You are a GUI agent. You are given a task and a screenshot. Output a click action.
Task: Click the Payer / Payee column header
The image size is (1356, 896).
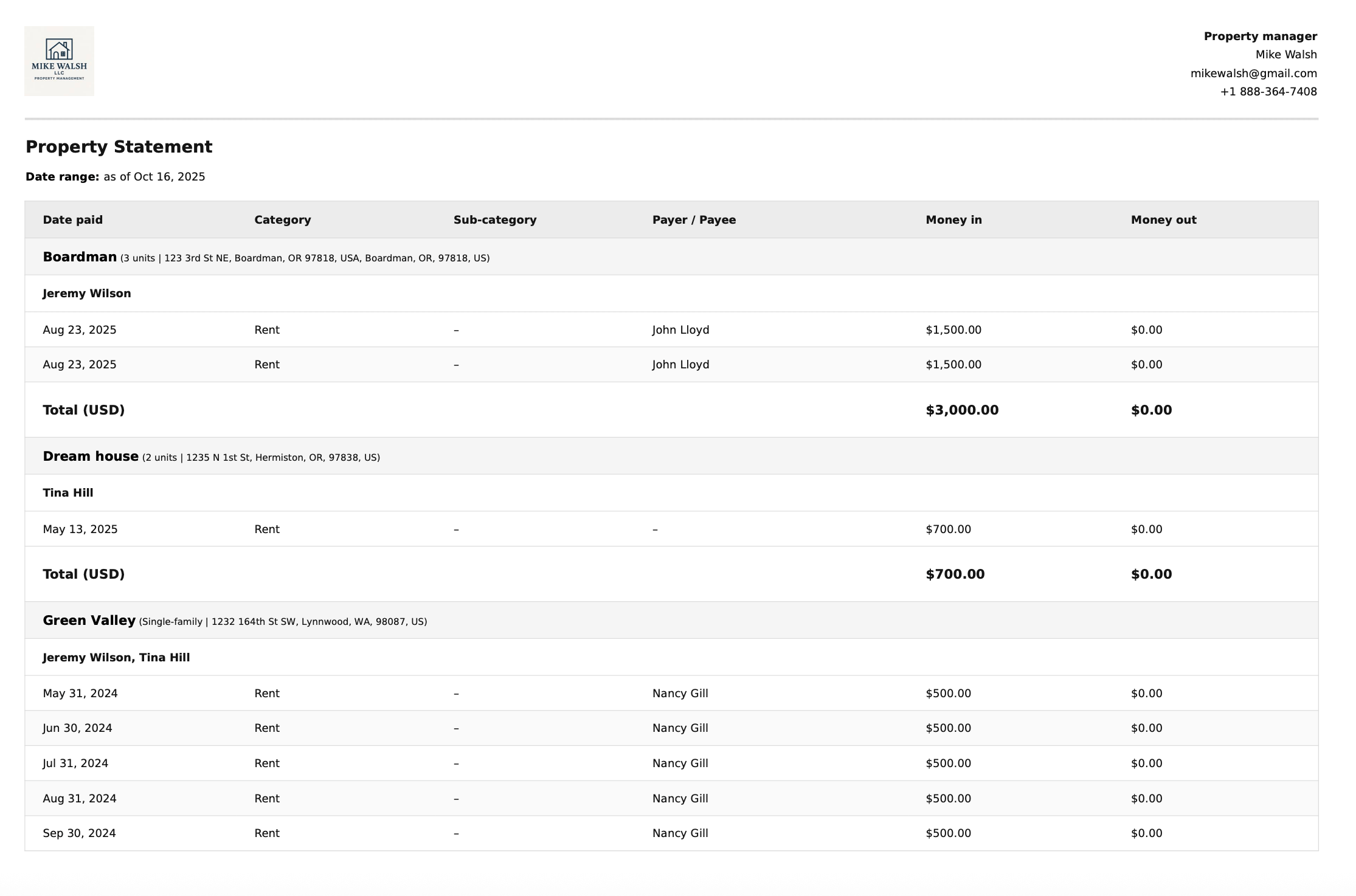[694, 220]
